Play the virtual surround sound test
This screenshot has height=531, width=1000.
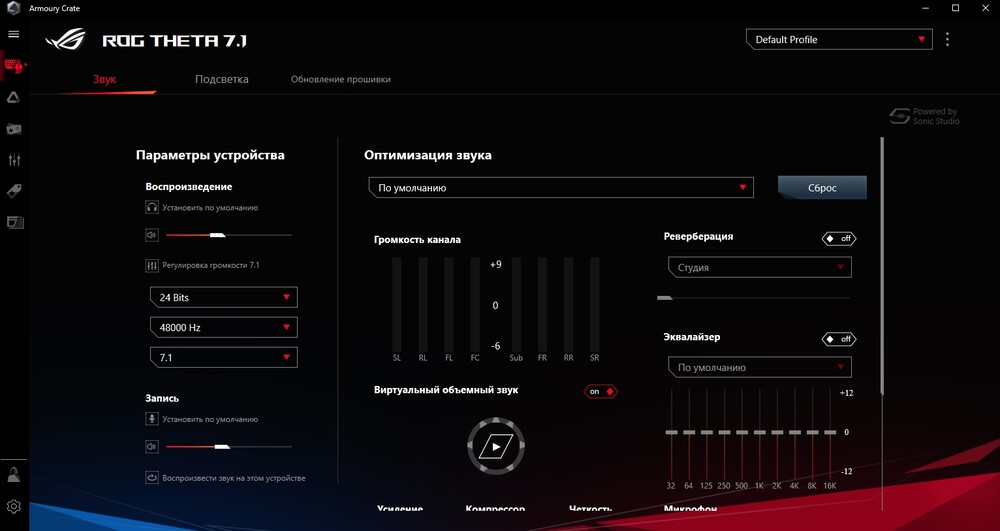(x=496, y=446)
